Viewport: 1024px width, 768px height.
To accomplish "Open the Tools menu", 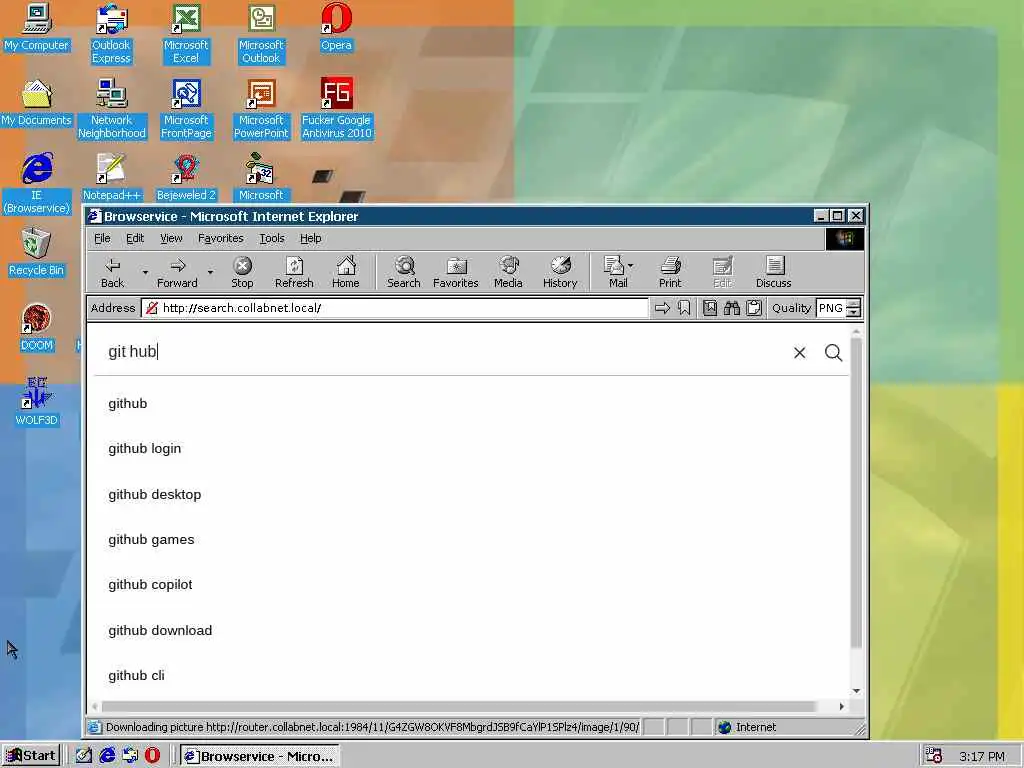I will pos(272,238).
